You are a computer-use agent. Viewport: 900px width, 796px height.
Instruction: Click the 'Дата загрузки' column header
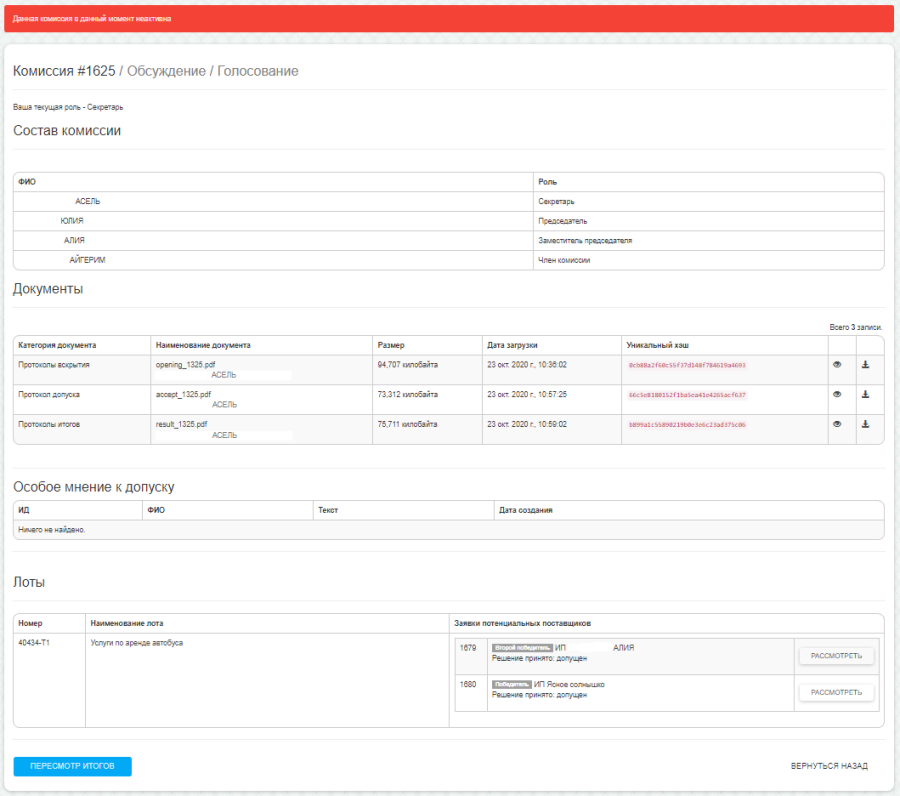coord(512,345)
